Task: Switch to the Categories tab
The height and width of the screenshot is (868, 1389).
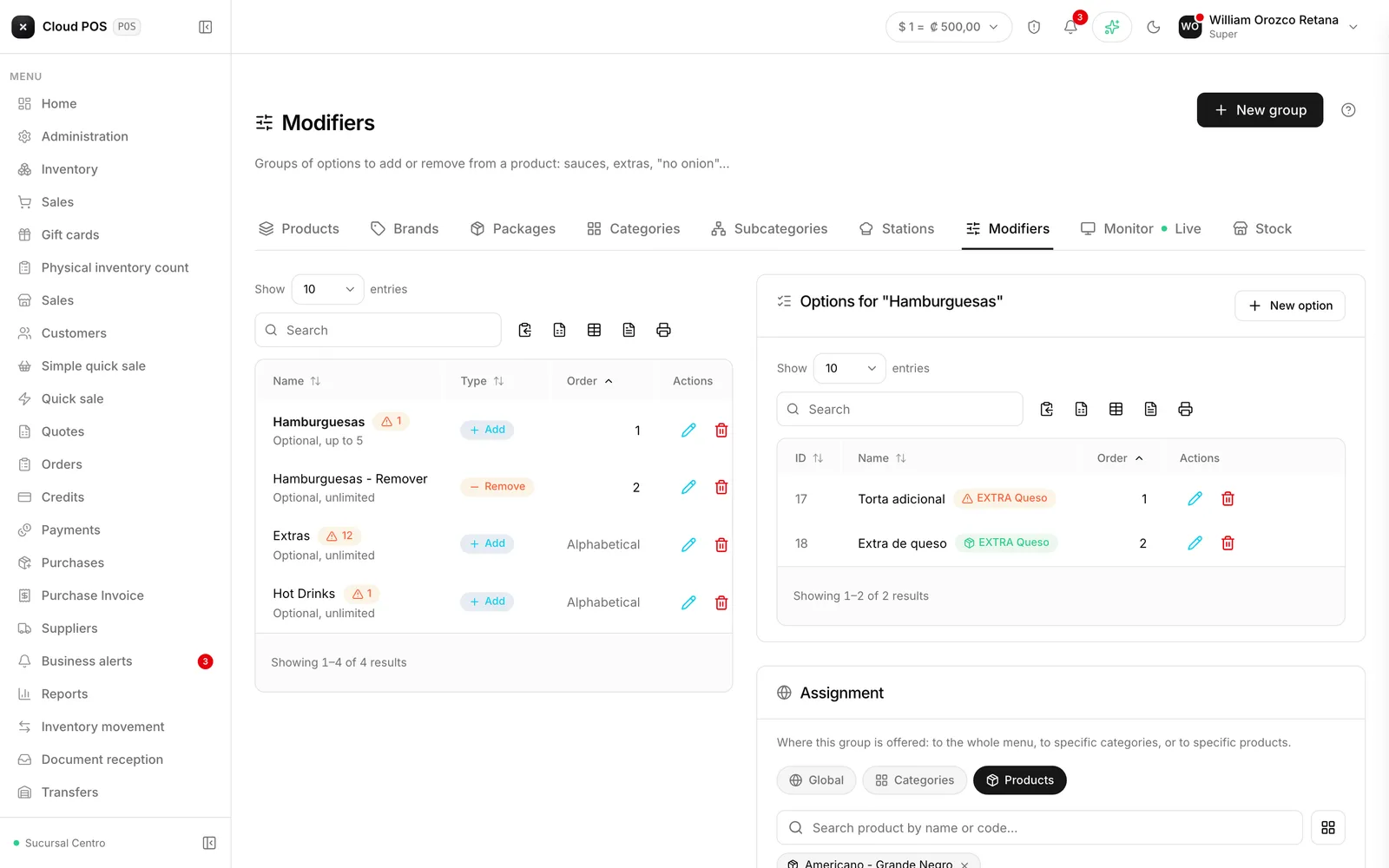Action: click(x=634, y=228)
